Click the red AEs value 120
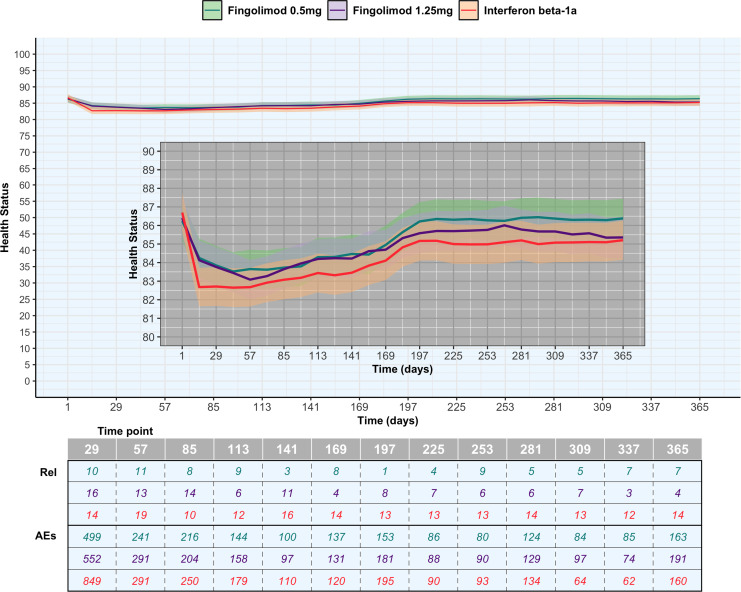This screenshot has width=741, height=592. 336,581
